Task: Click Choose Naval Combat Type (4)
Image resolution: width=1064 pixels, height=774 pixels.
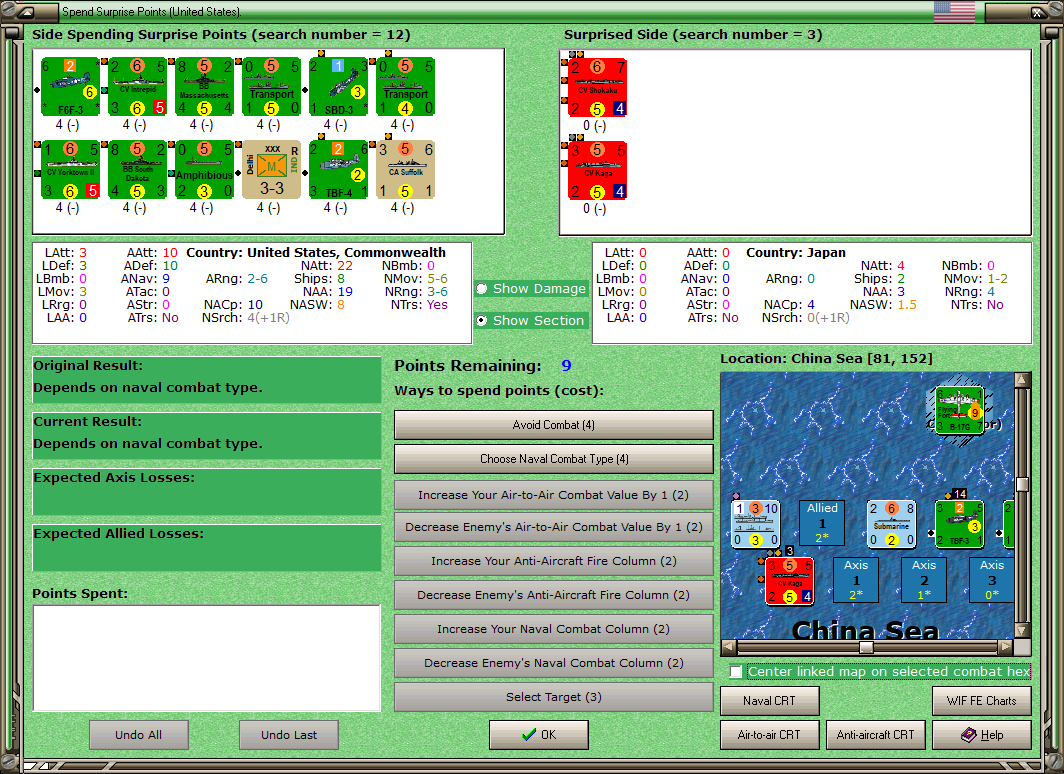Action: pyautogui.click(x=554, y=459)
